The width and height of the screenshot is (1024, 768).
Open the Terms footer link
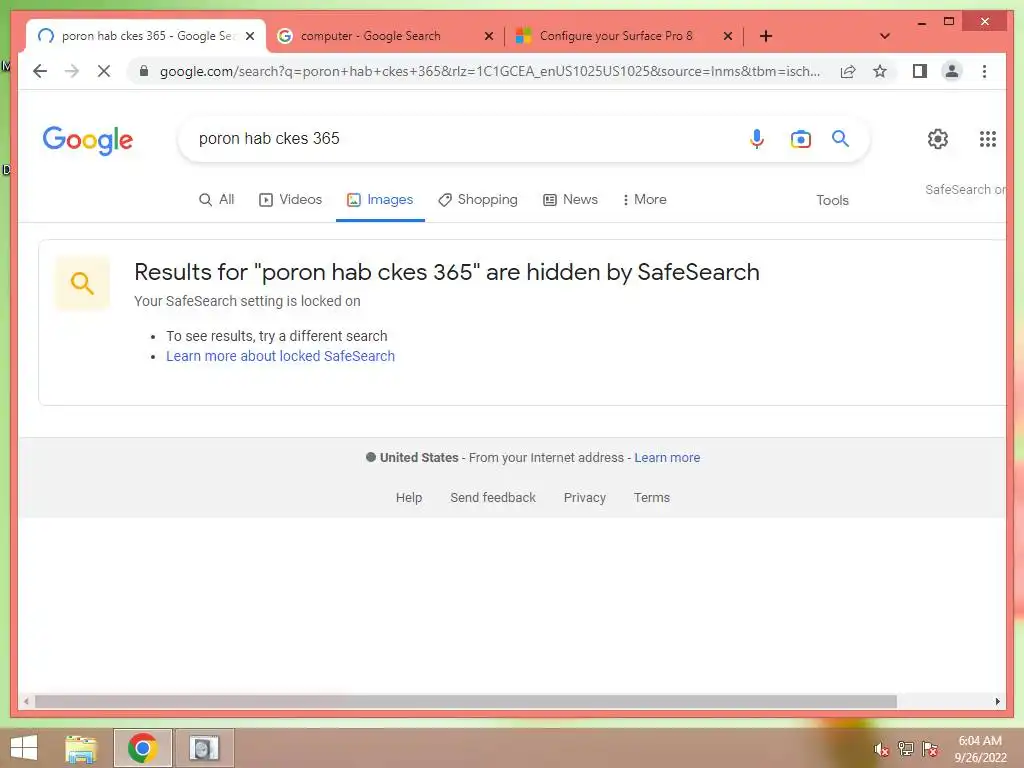point(652,498)
